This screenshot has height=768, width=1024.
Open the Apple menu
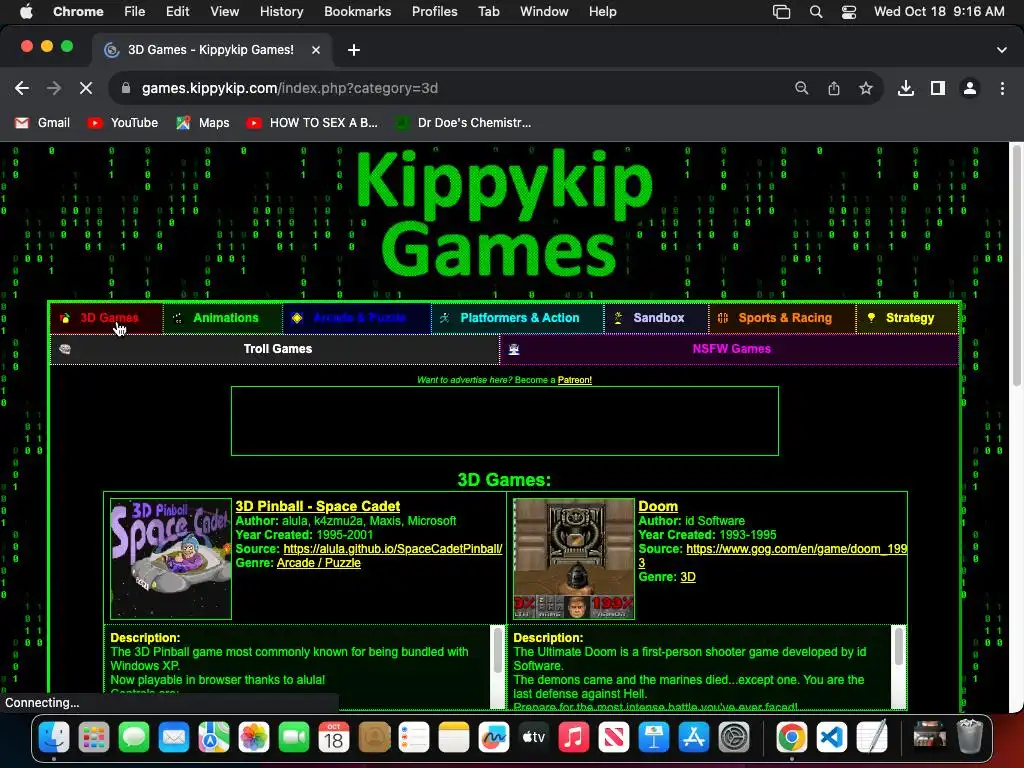[26, 12]
